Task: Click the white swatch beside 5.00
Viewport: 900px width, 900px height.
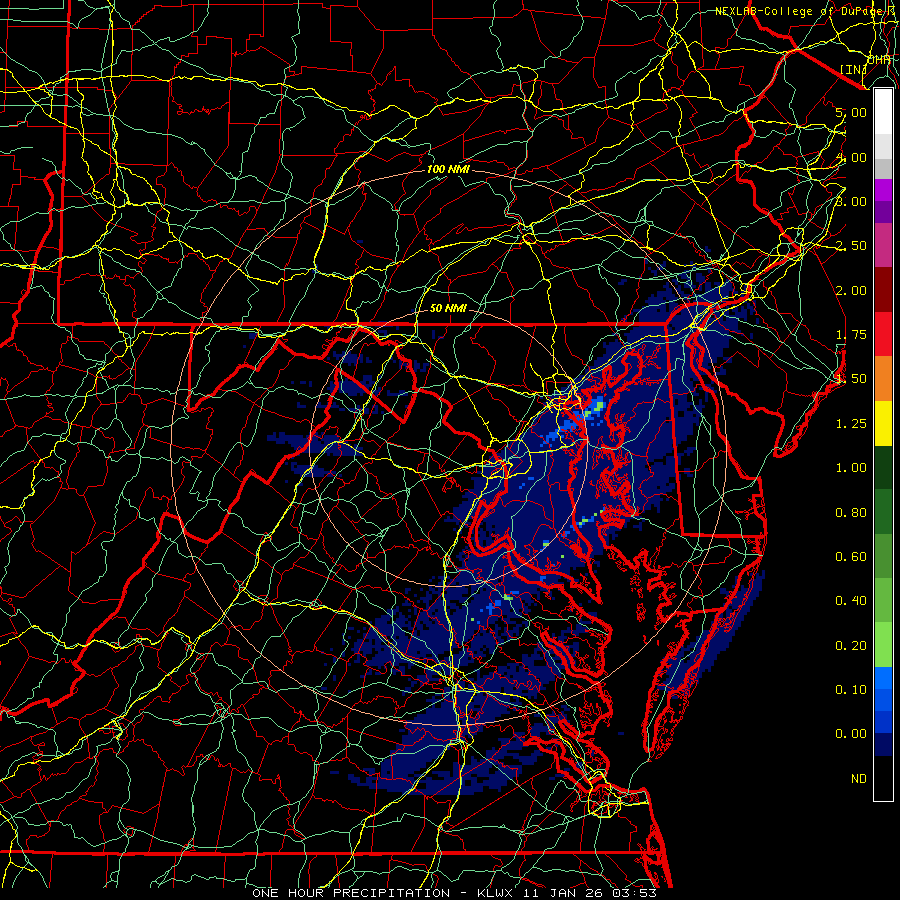Action: (883, 112)
